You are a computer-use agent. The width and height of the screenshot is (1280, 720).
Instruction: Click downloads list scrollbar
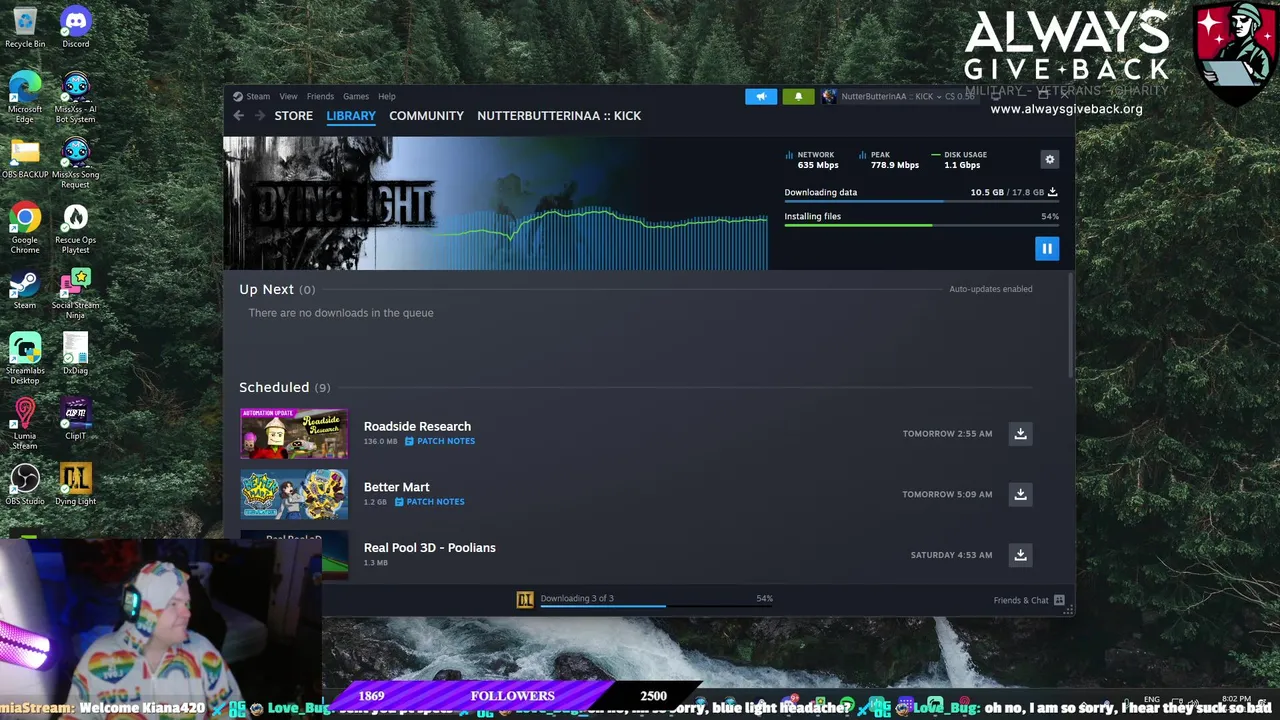coord(1070,325)
